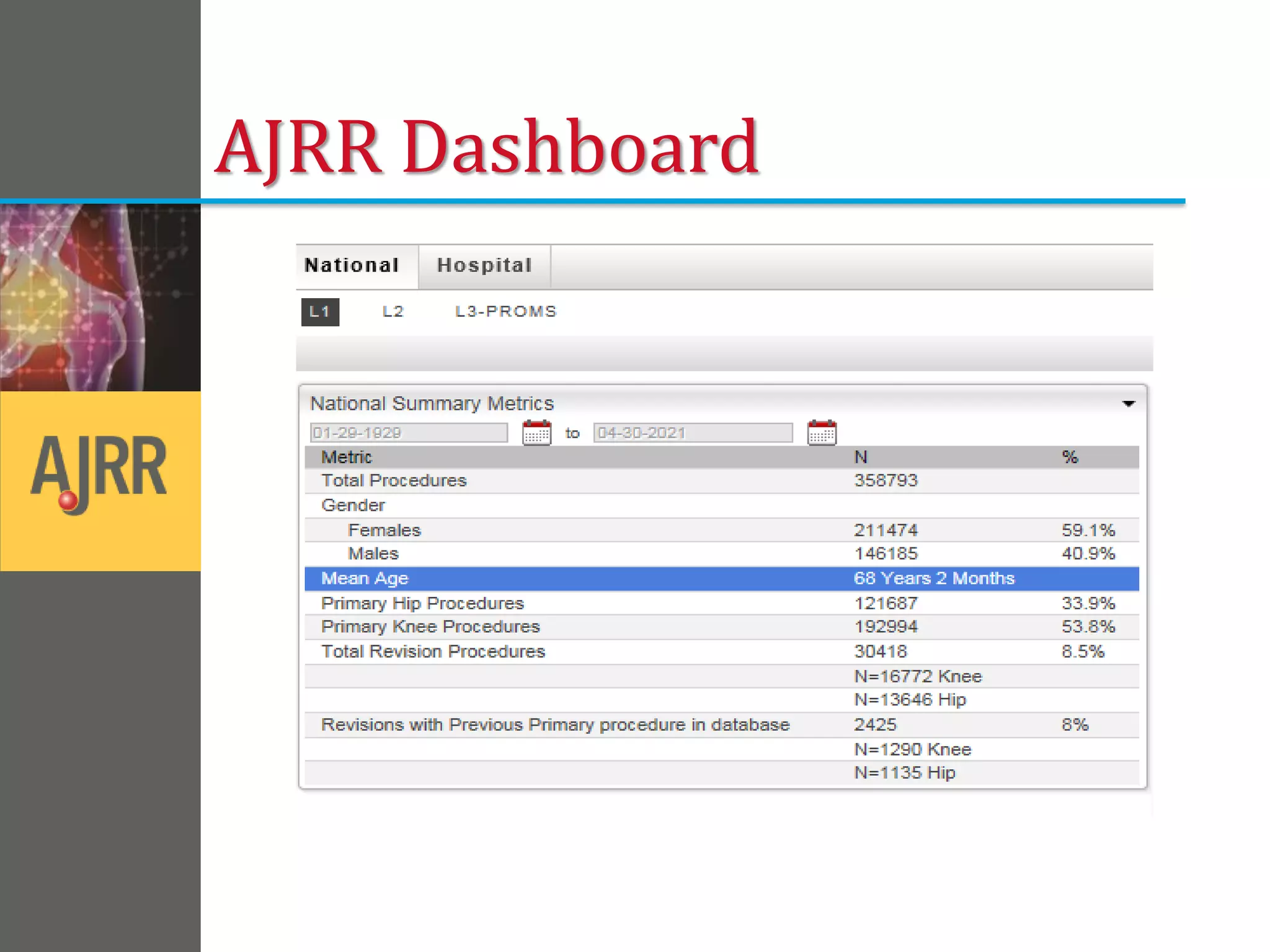
Task: Select the Primary Hip Procedures row
Action: click(722, 603)
